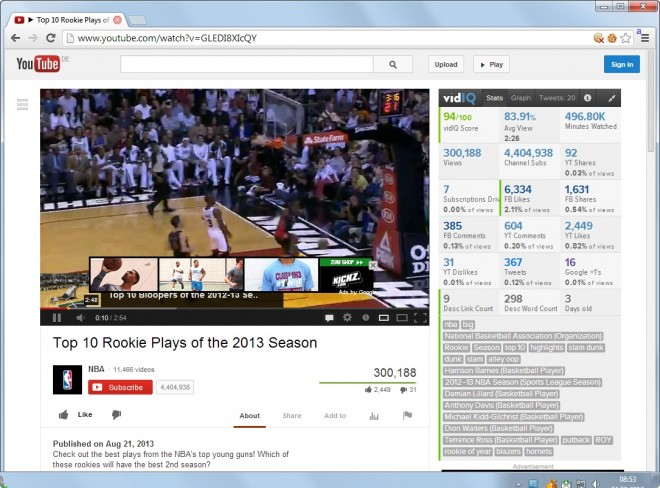Report video with flag icon
This screenshot has width=660, height=488.
coord(407,416)
